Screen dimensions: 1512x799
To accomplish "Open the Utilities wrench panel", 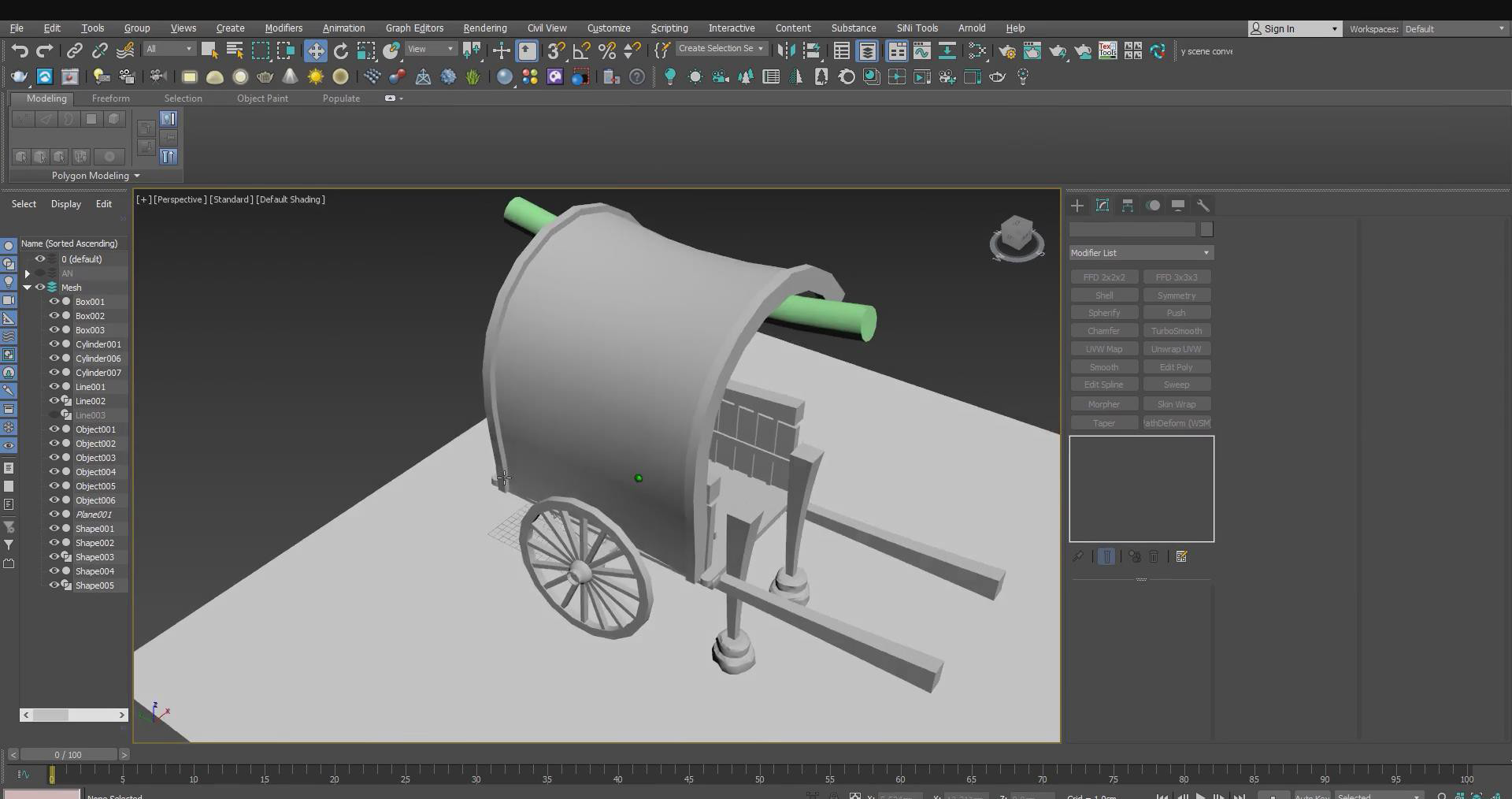I will click(1203, 206).
